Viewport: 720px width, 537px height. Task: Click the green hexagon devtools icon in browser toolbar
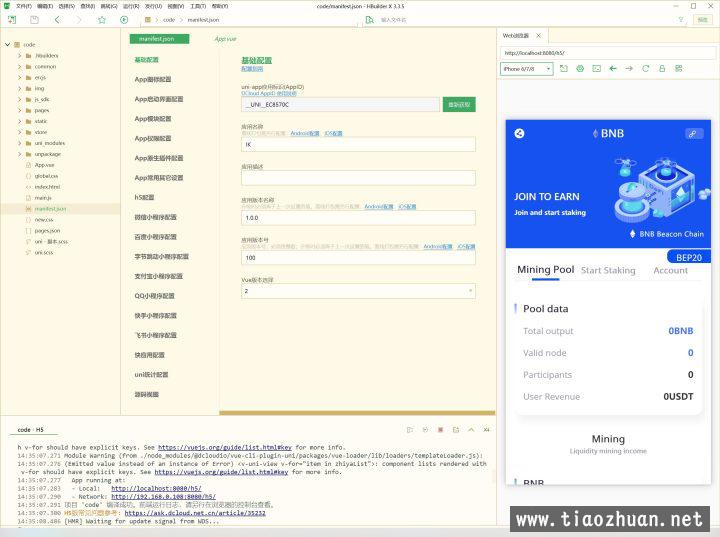580,68
